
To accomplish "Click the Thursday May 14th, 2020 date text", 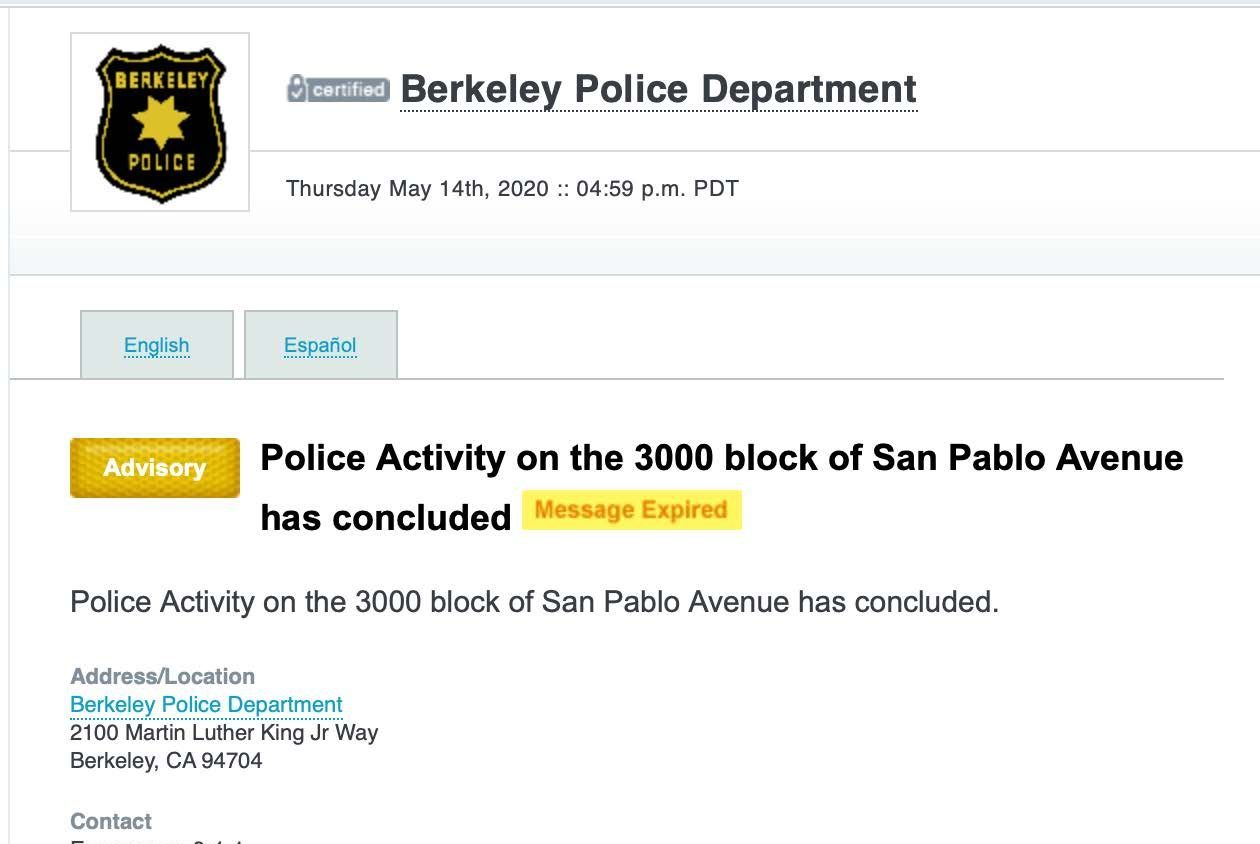I will [417, 188].
